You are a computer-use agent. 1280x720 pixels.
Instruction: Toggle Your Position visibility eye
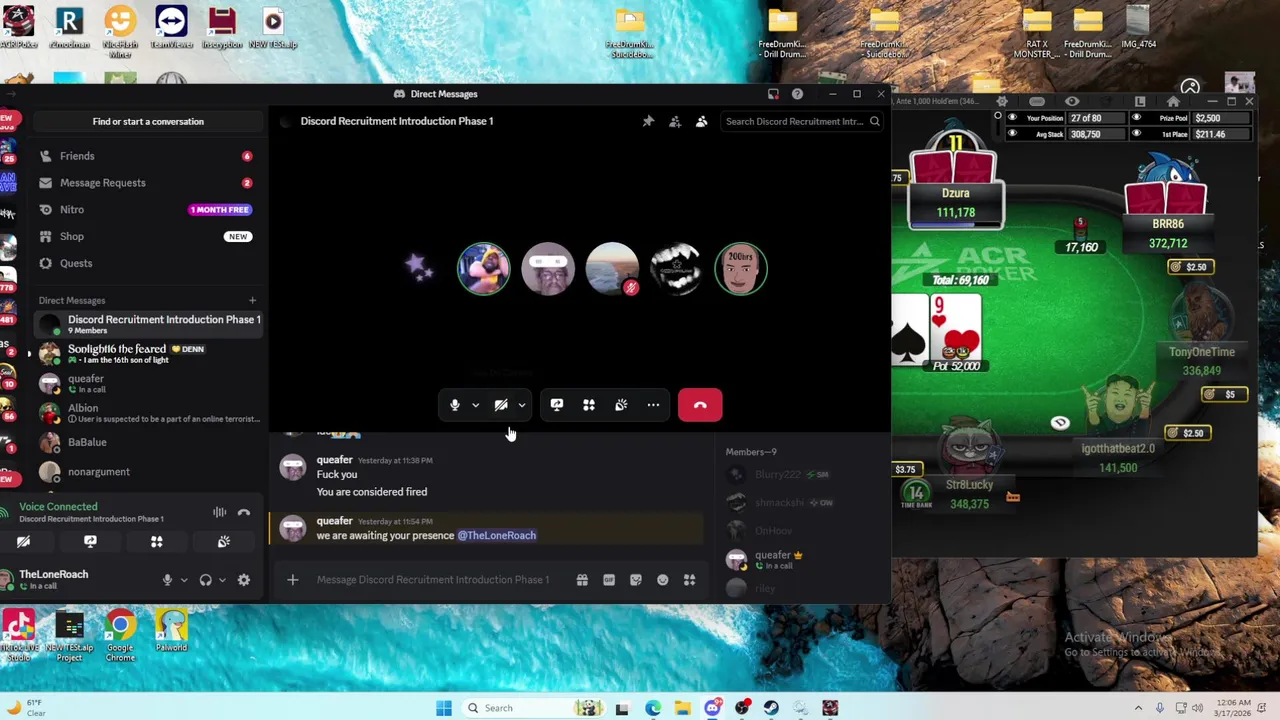[x=1012, y=118]
